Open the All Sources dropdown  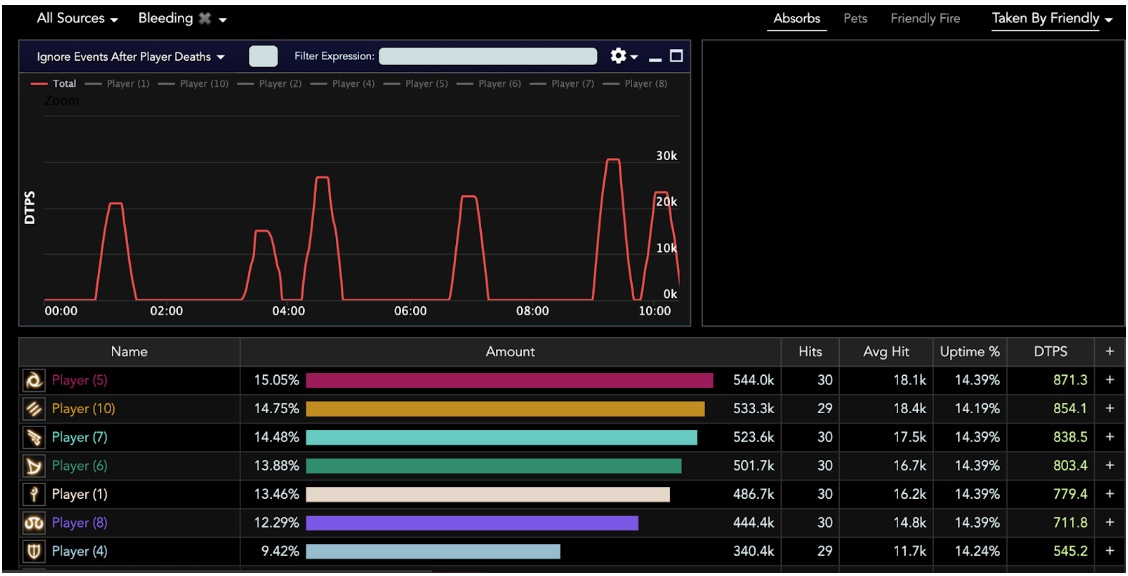click(77, 19)
